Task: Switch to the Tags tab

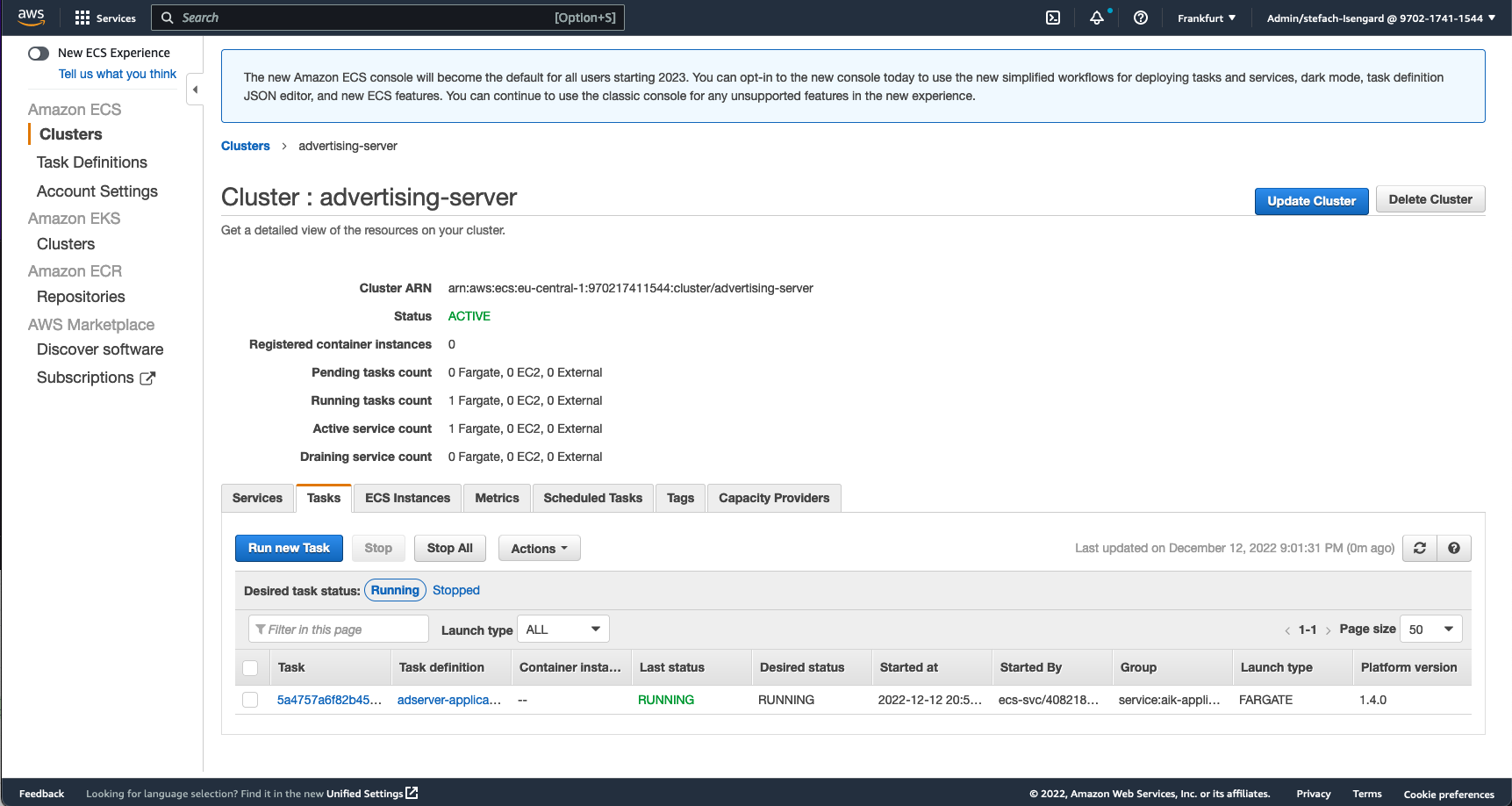Action: pyautogui.click(x=680, y=498)
